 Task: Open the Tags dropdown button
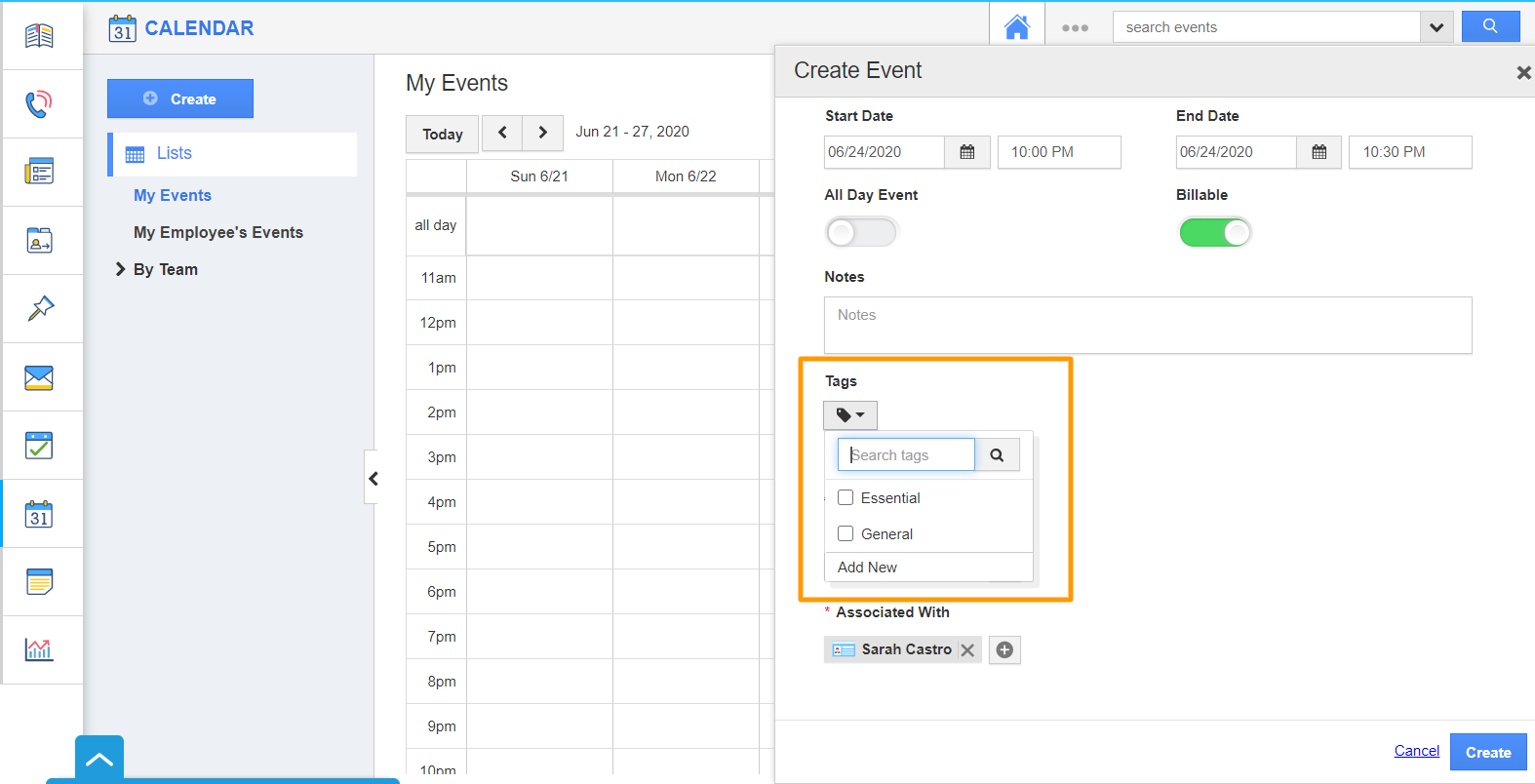pyautogui.click(x=849, y=415)
